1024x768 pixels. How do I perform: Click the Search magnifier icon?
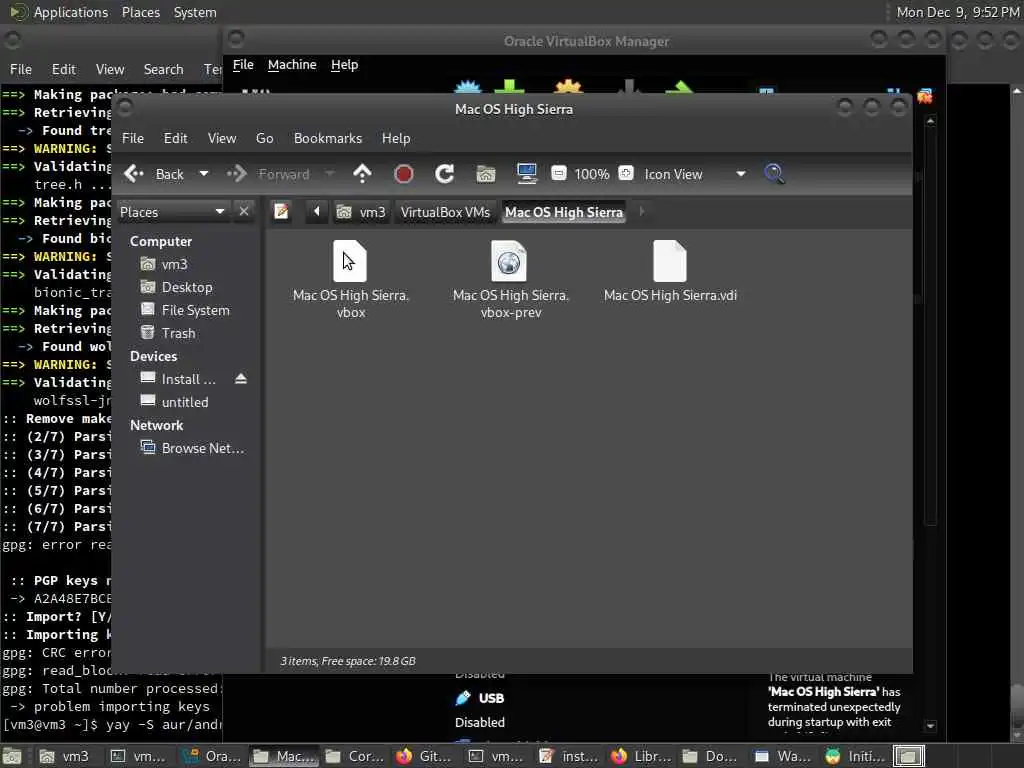(x=775, y=174)
